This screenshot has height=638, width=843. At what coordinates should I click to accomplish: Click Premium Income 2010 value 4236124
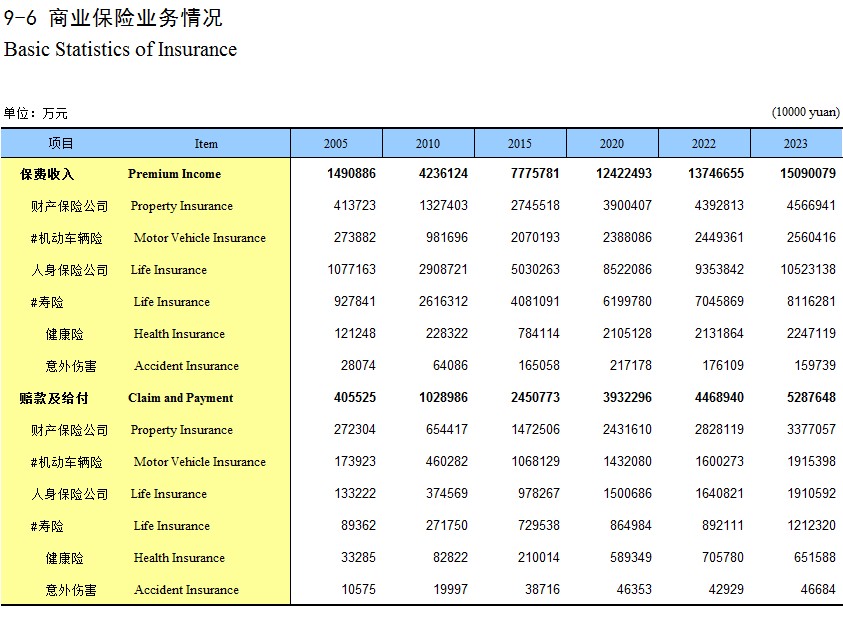[x=443, y=174]
